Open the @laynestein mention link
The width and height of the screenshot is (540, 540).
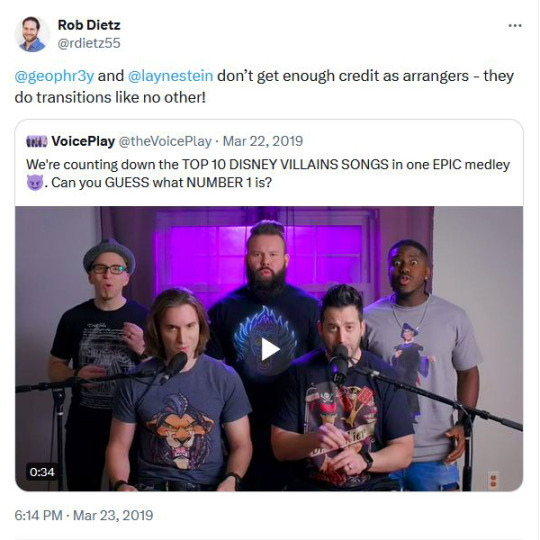click(170, 76)
